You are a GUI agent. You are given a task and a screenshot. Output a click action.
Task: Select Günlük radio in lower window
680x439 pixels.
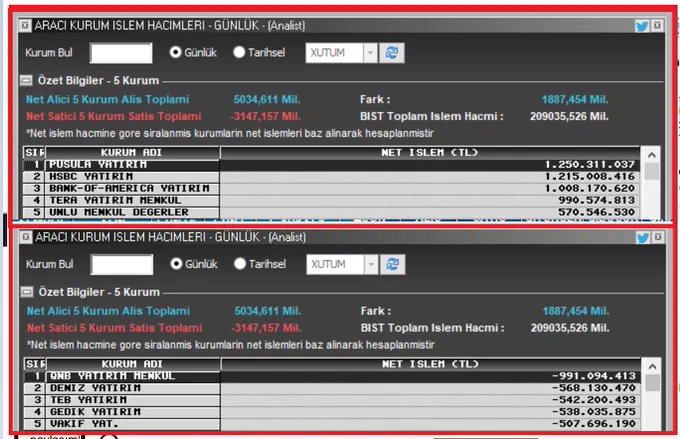(x=176, y=264)
